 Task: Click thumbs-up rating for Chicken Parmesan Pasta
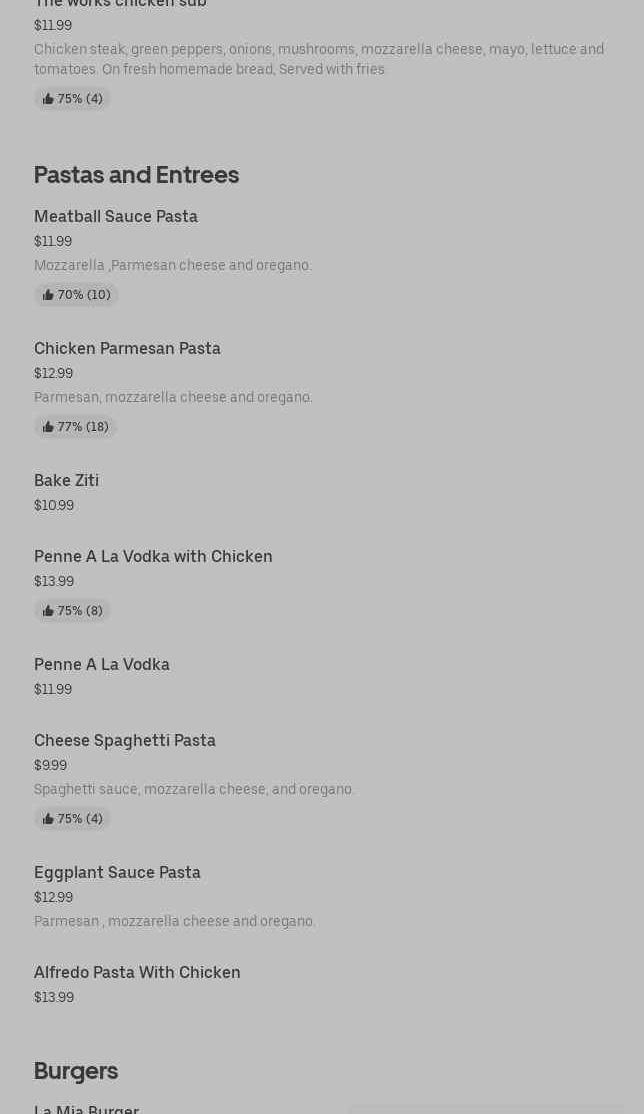[x=75, y=427]
